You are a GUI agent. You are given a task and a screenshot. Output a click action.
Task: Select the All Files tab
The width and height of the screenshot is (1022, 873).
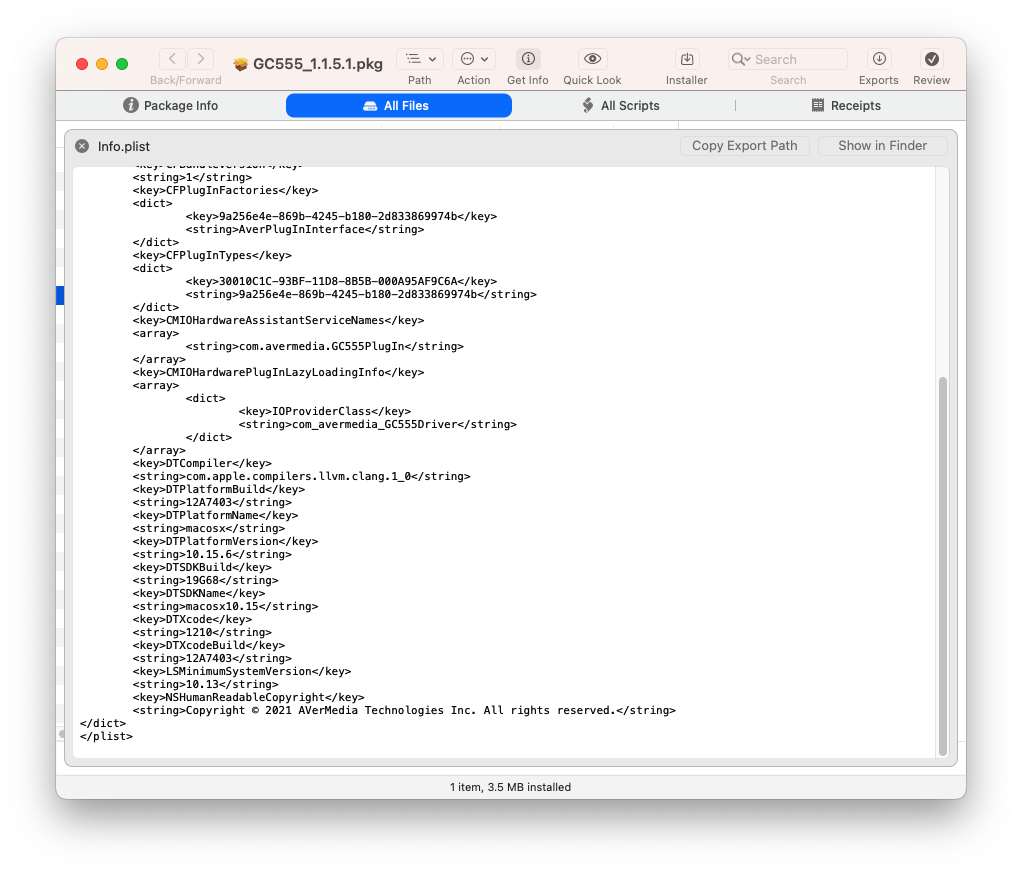399,106
